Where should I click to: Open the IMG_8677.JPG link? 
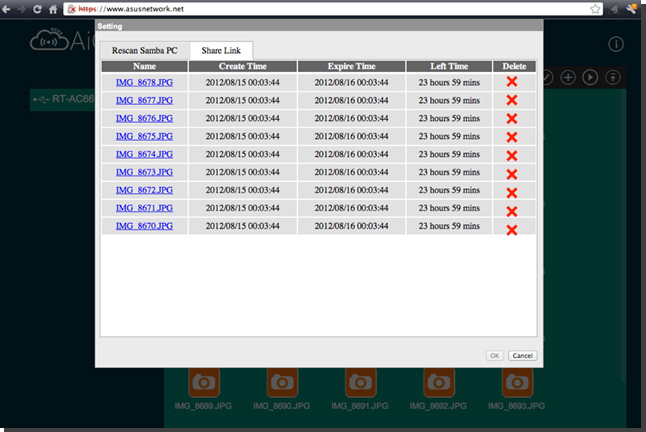(144, 100)
